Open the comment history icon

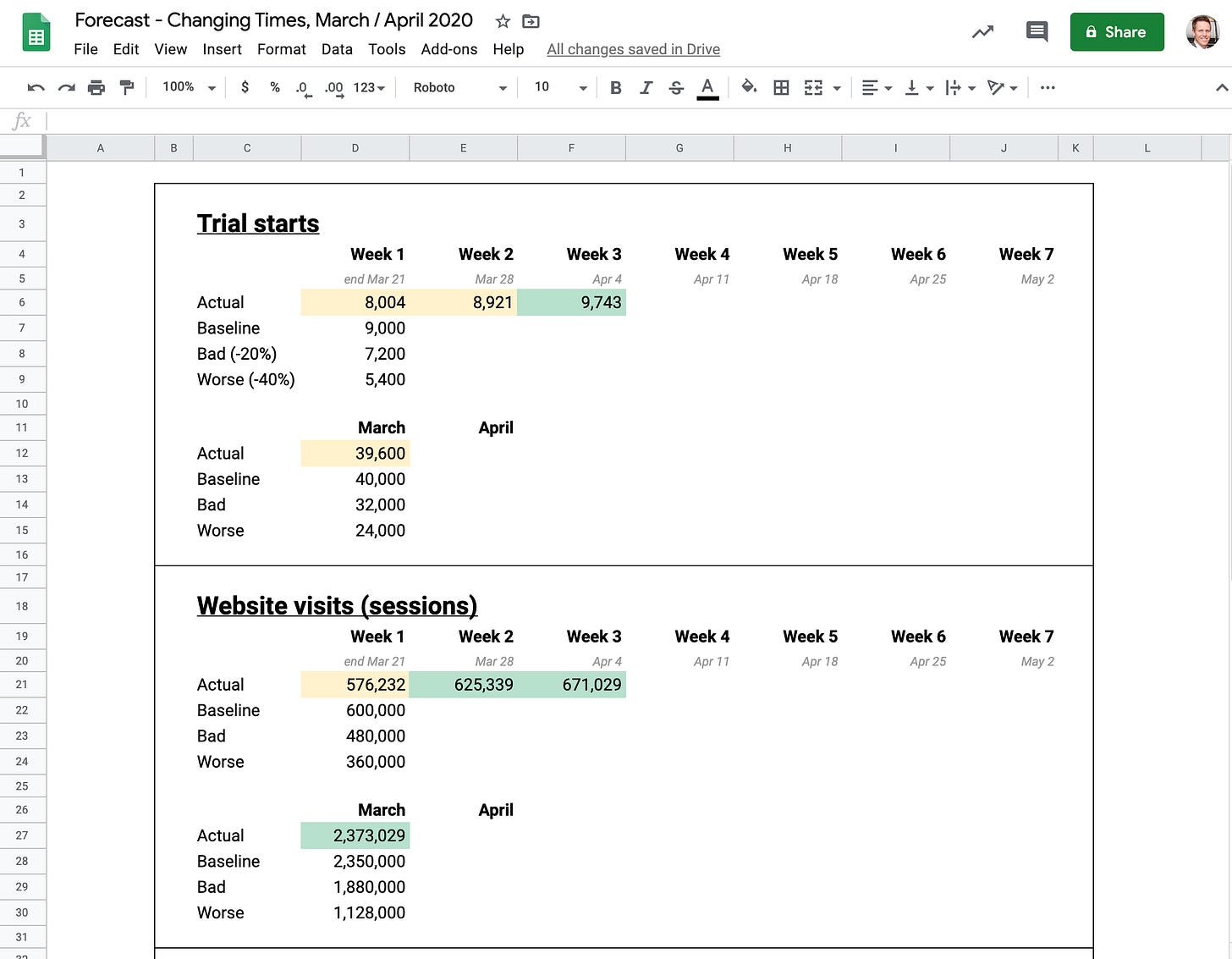click(1037, 32)
